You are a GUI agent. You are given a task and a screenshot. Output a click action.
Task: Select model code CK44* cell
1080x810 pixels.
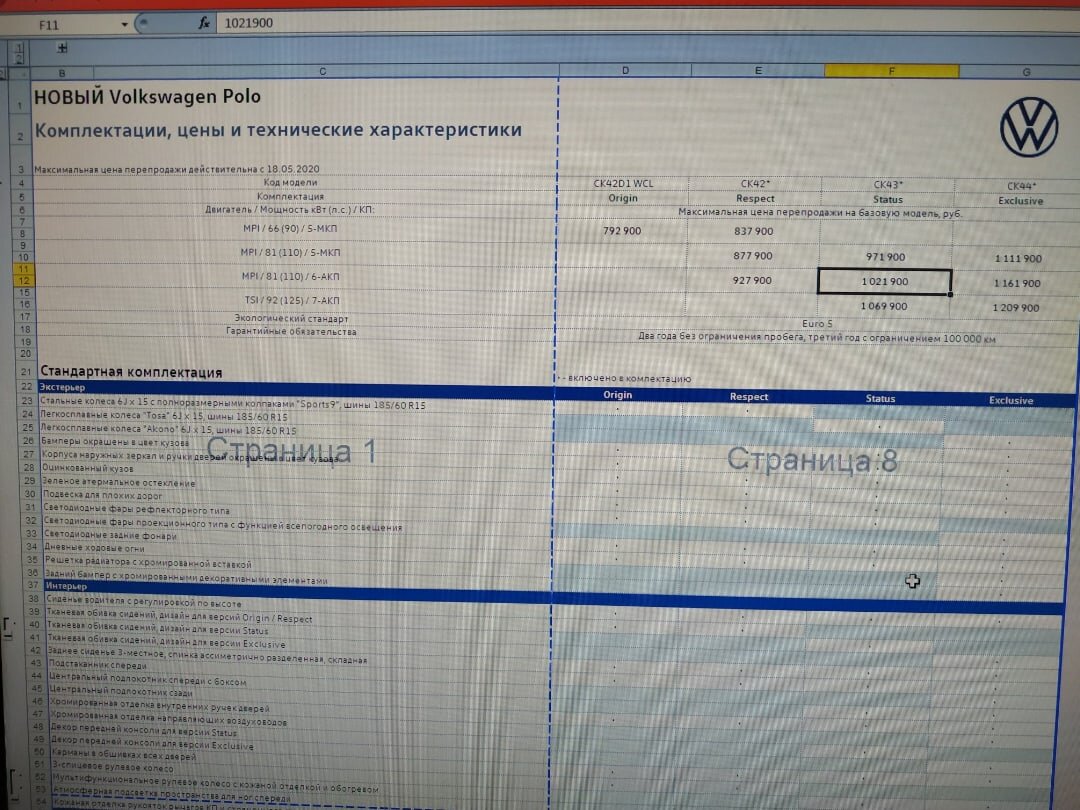pyautogui.click(x=1021, y=186)
